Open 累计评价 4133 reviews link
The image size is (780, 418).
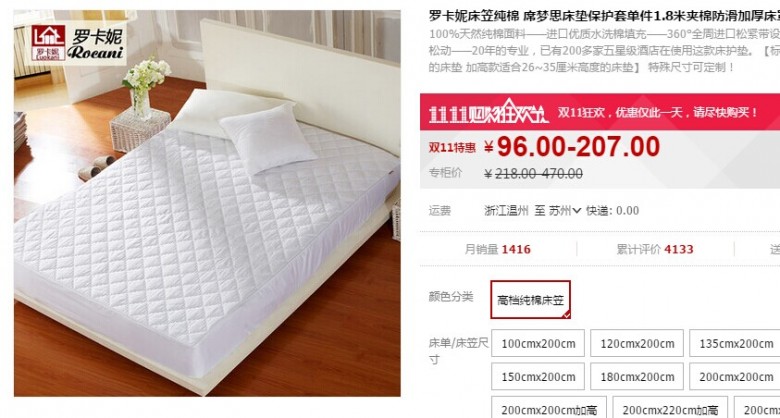coord(655,249)
